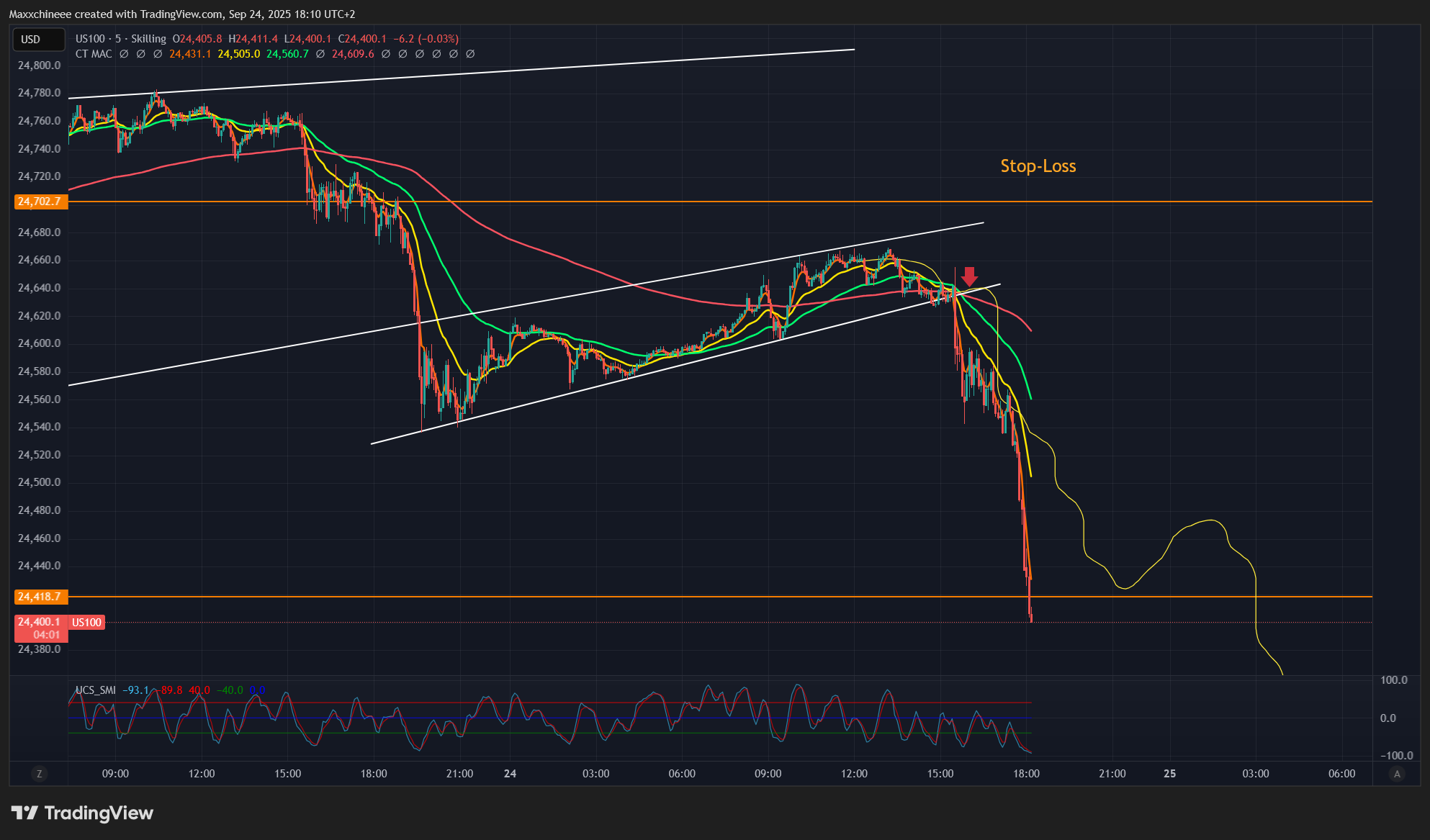Click the red US100 symbol tag
The image size is (1430, 840).
87,623
